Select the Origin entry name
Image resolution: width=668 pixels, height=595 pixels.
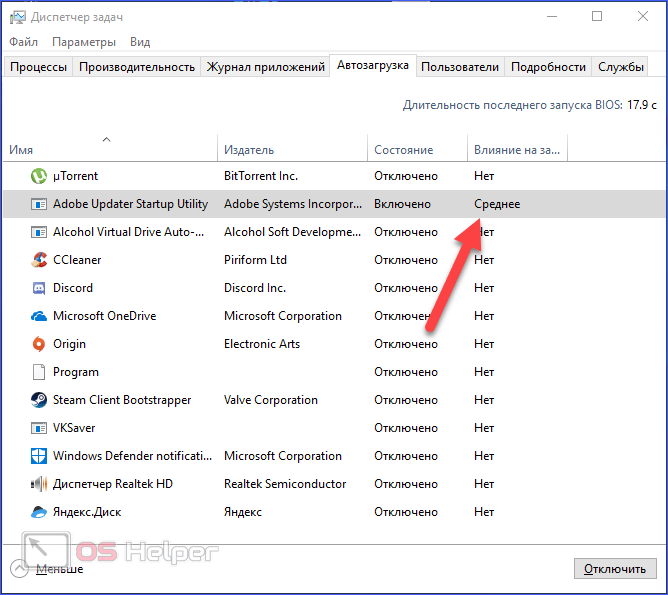pos(69,344)
